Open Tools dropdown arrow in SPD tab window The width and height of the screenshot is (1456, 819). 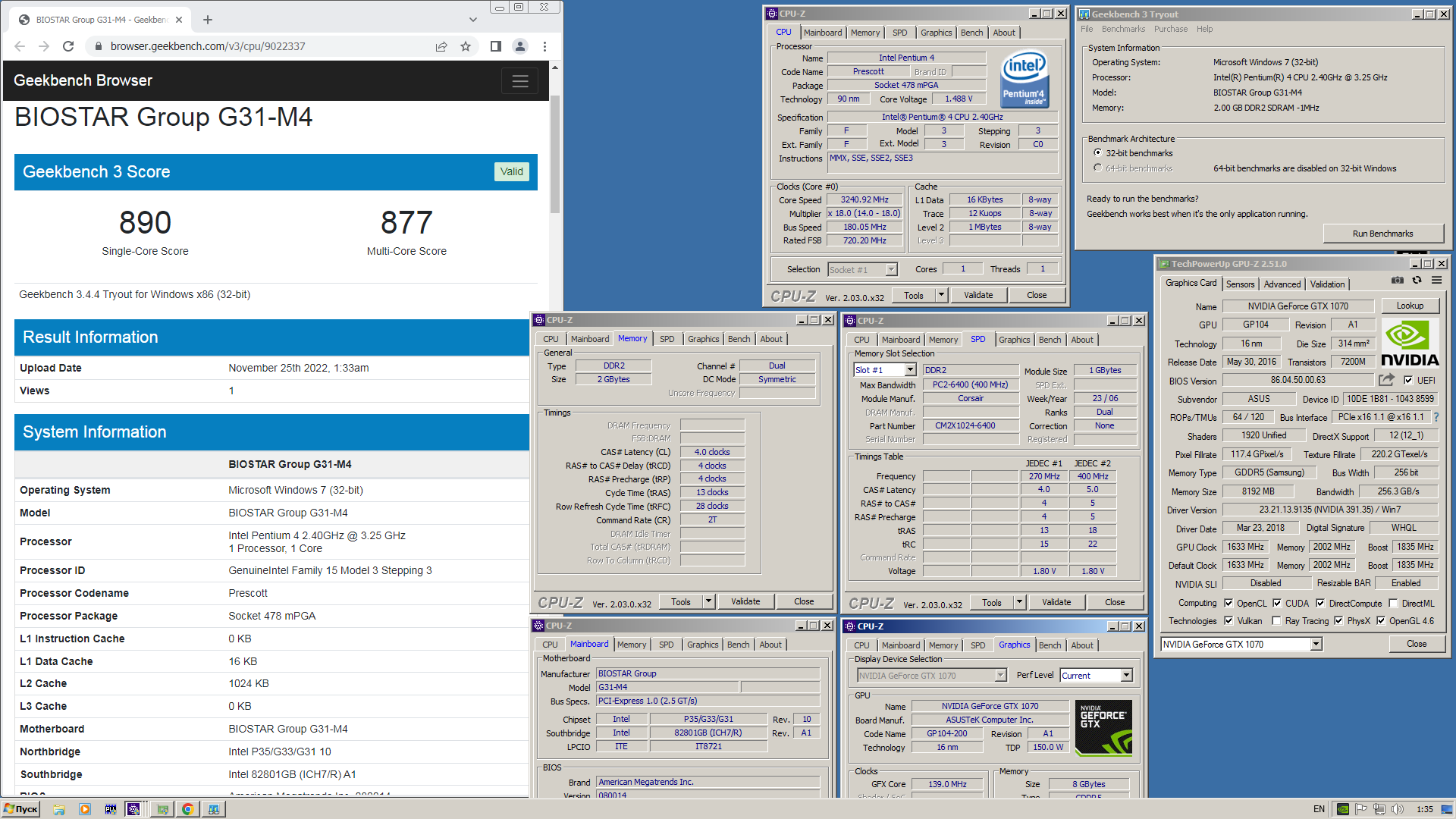[1019, 602]
